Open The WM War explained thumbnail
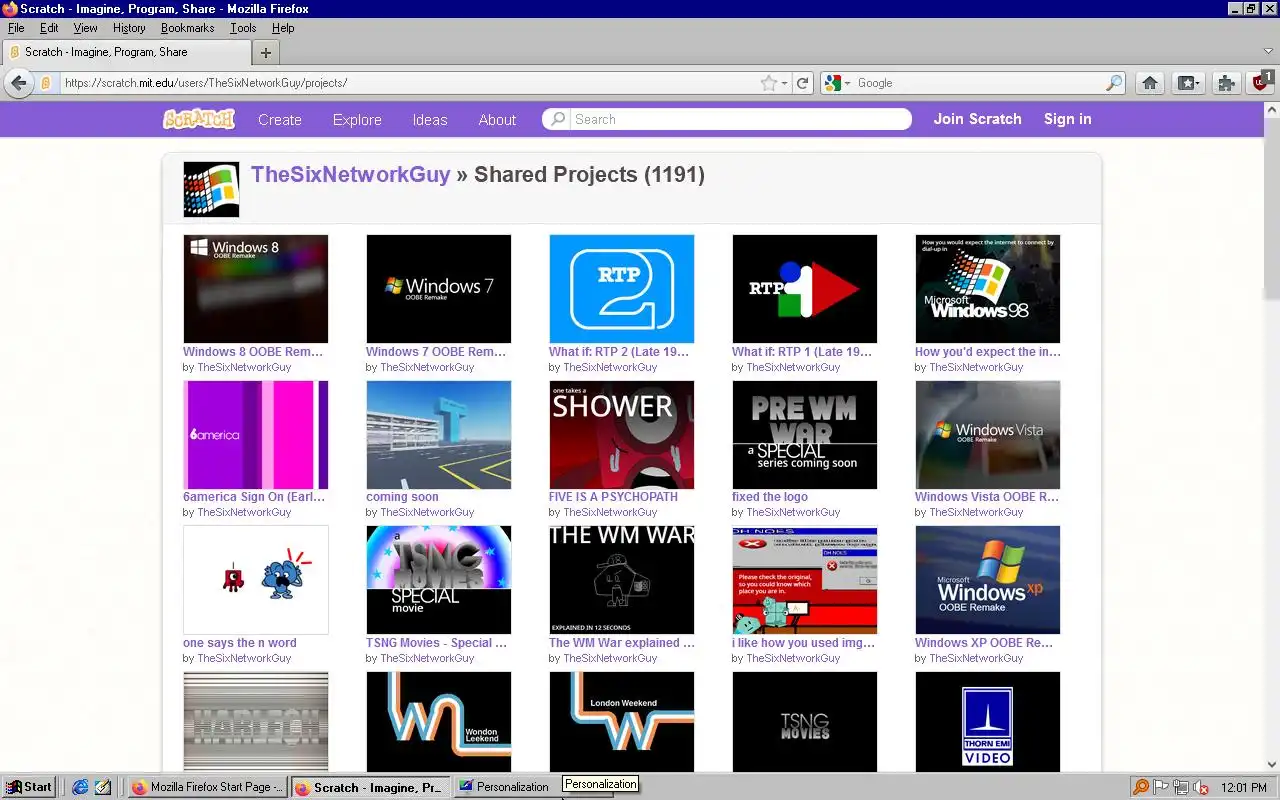The image size is (1280, 800). [622, 580]
